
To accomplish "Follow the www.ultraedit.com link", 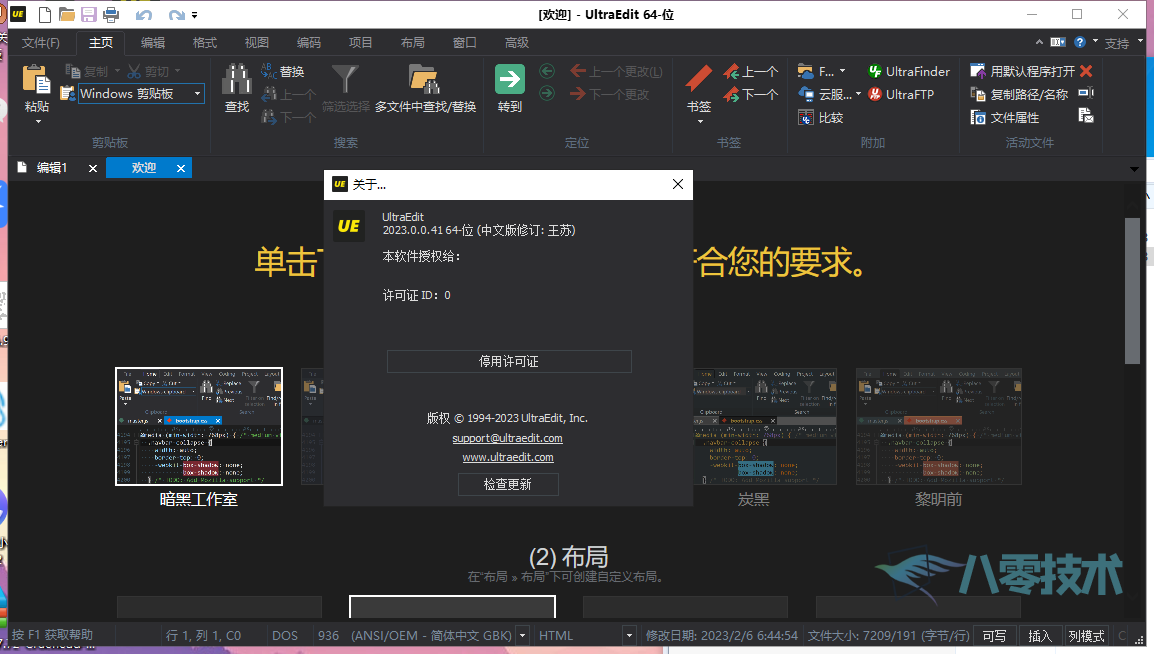I will point(508,456).
